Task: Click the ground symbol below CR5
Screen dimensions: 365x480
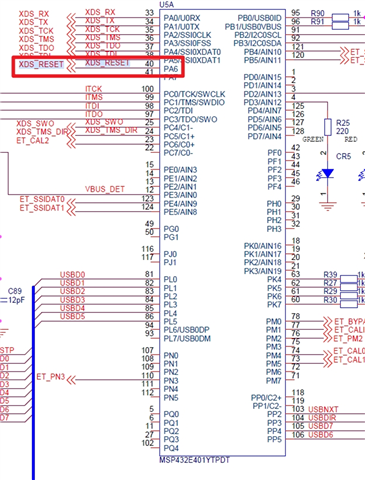Action: pos(328,206)
